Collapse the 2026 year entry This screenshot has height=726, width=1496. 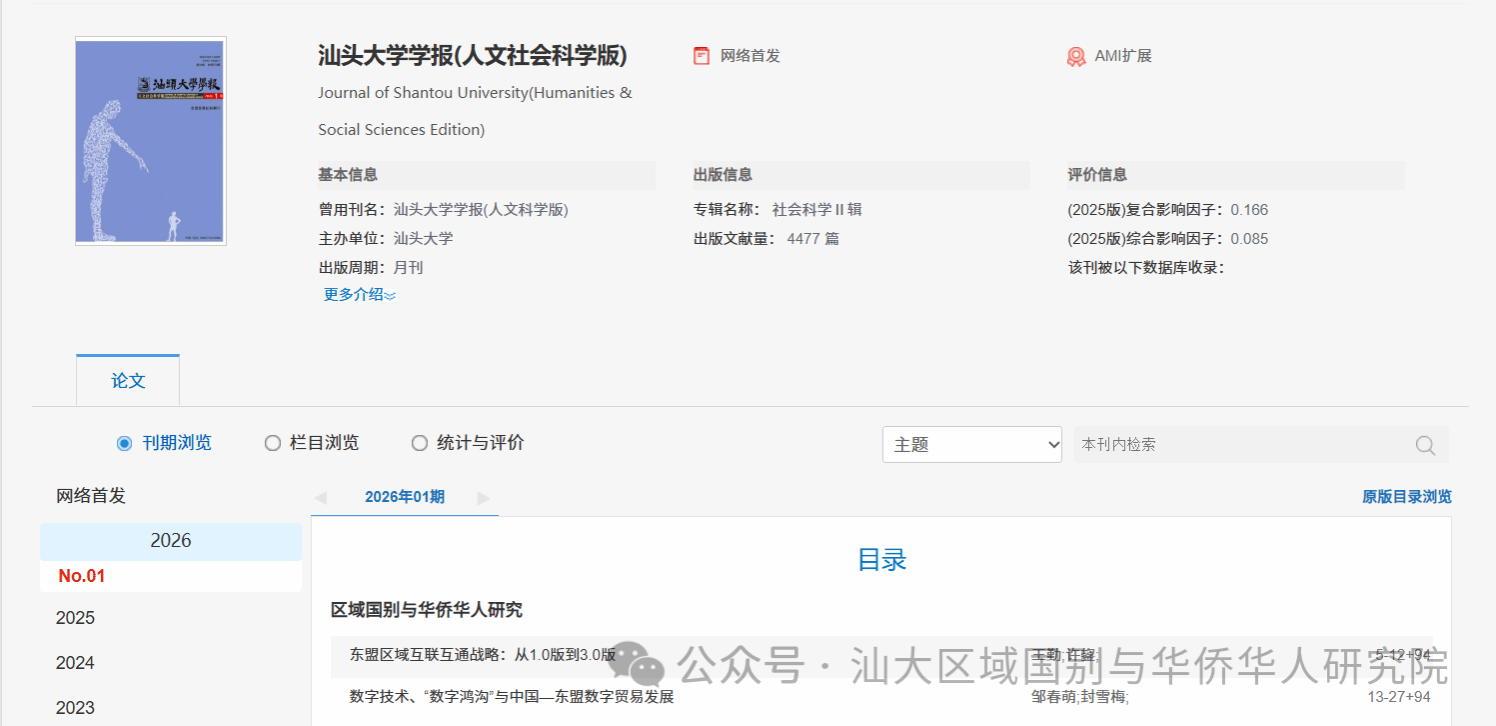[x=171, y=541]
